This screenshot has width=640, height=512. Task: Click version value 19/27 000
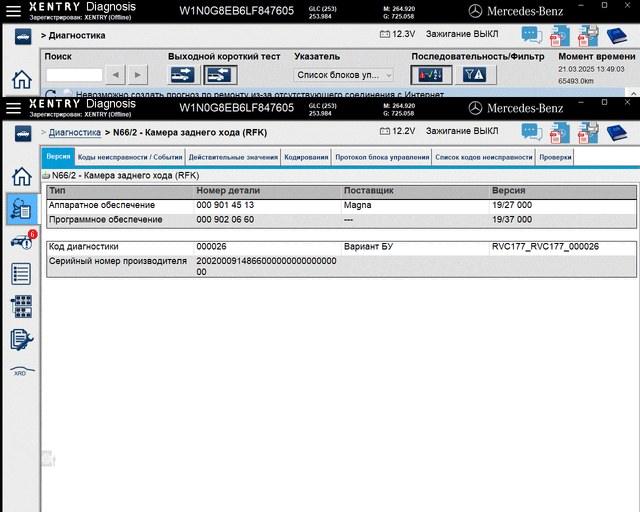[x=512, y=205]
